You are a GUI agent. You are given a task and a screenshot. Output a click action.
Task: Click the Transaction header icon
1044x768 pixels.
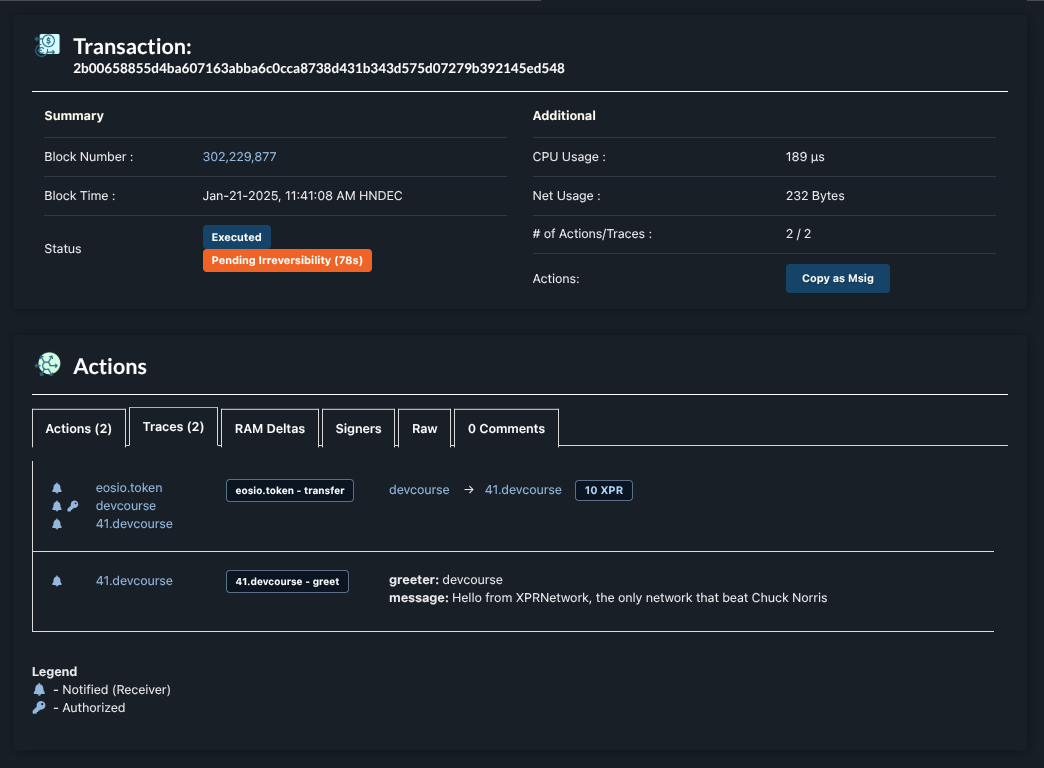pyautogui.click(x=47, y=45)
